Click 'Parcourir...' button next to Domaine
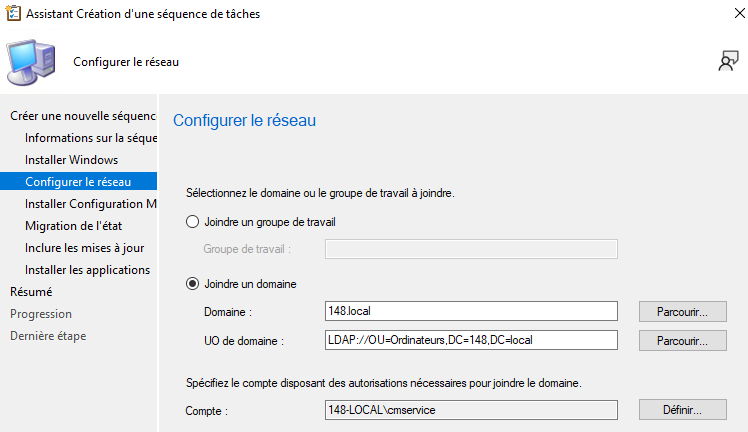Image resolution: width=748 pixels, height=432 pixels. tap(683, 311)
